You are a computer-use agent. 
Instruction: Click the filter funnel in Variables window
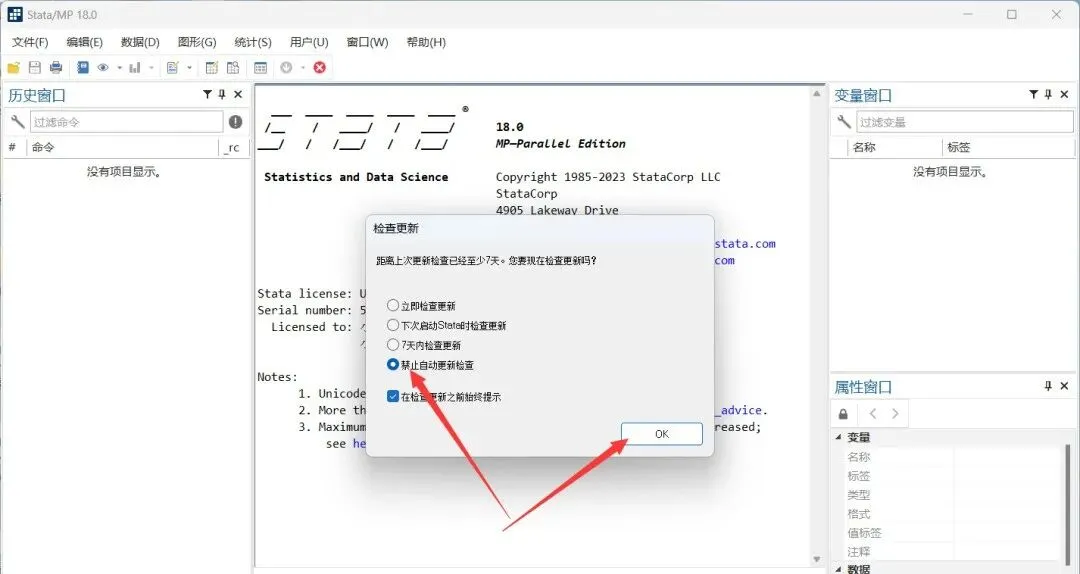[x=1034, y=94]
